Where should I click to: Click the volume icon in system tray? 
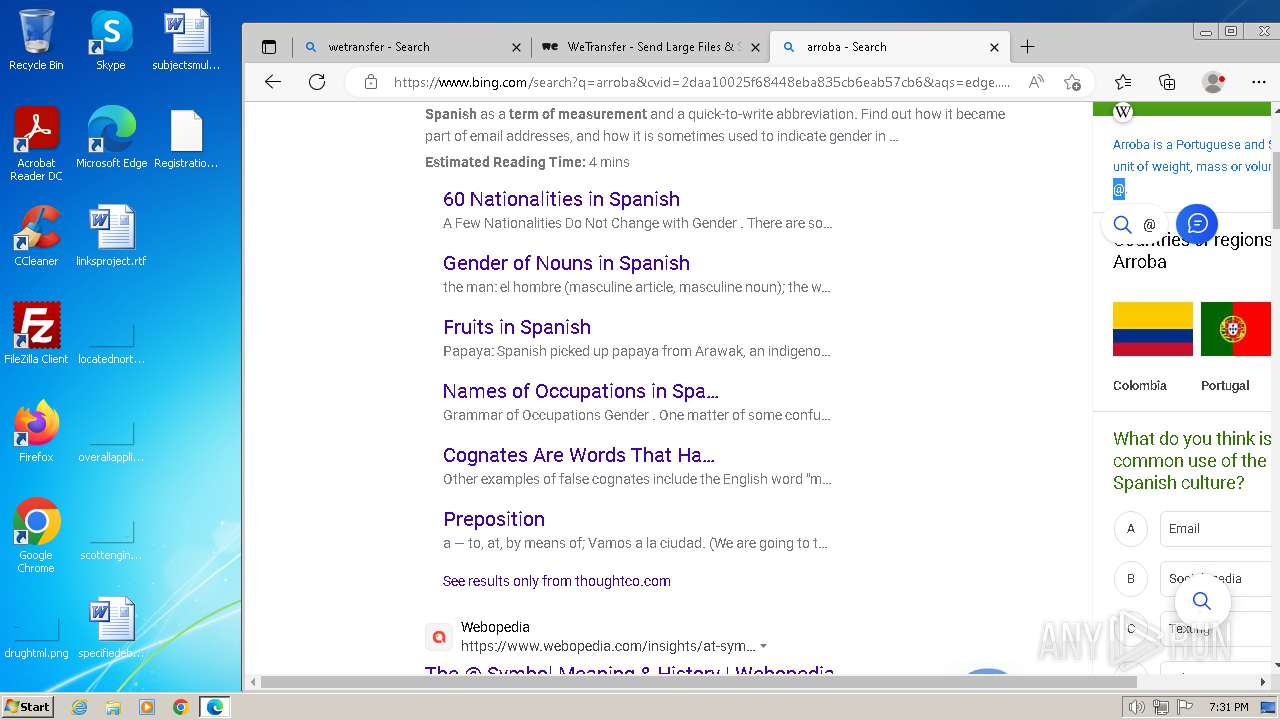(x=1136, y=707)
